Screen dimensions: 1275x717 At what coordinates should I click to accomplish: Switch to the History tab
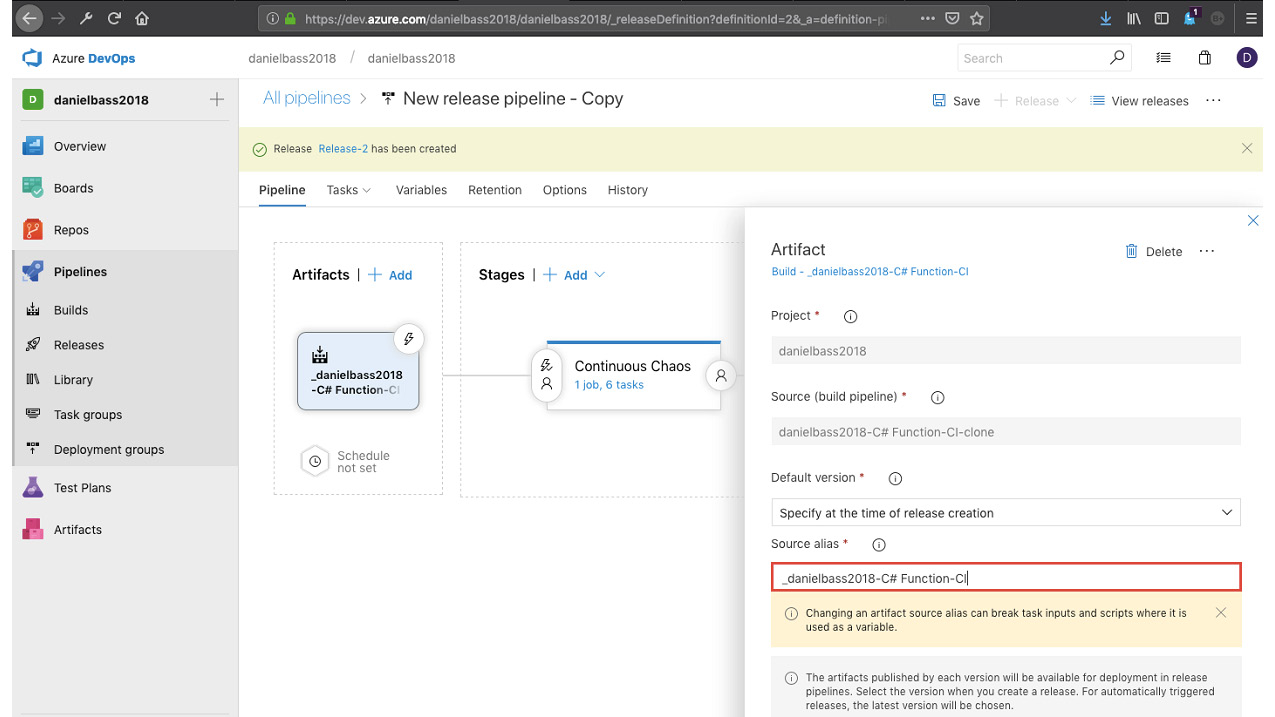(x=628, y=190)
